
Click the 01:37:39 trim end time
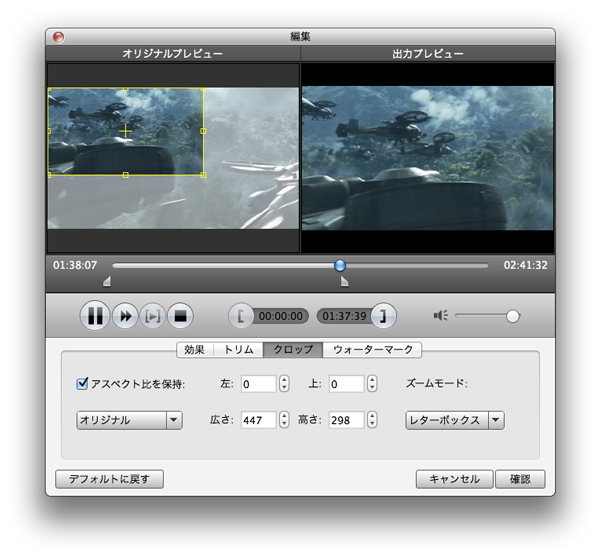344,316
